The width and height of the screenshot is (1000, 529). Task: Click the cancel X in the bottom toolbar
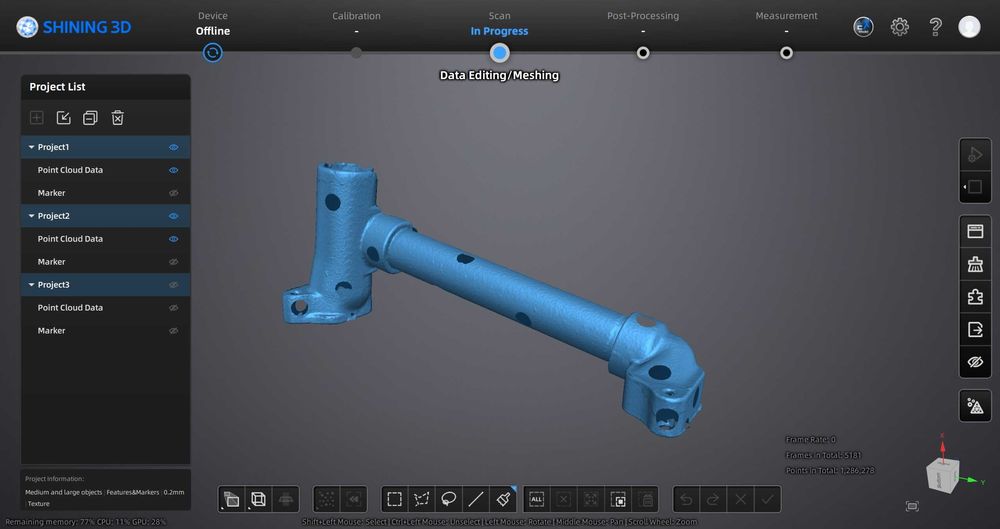740,499
